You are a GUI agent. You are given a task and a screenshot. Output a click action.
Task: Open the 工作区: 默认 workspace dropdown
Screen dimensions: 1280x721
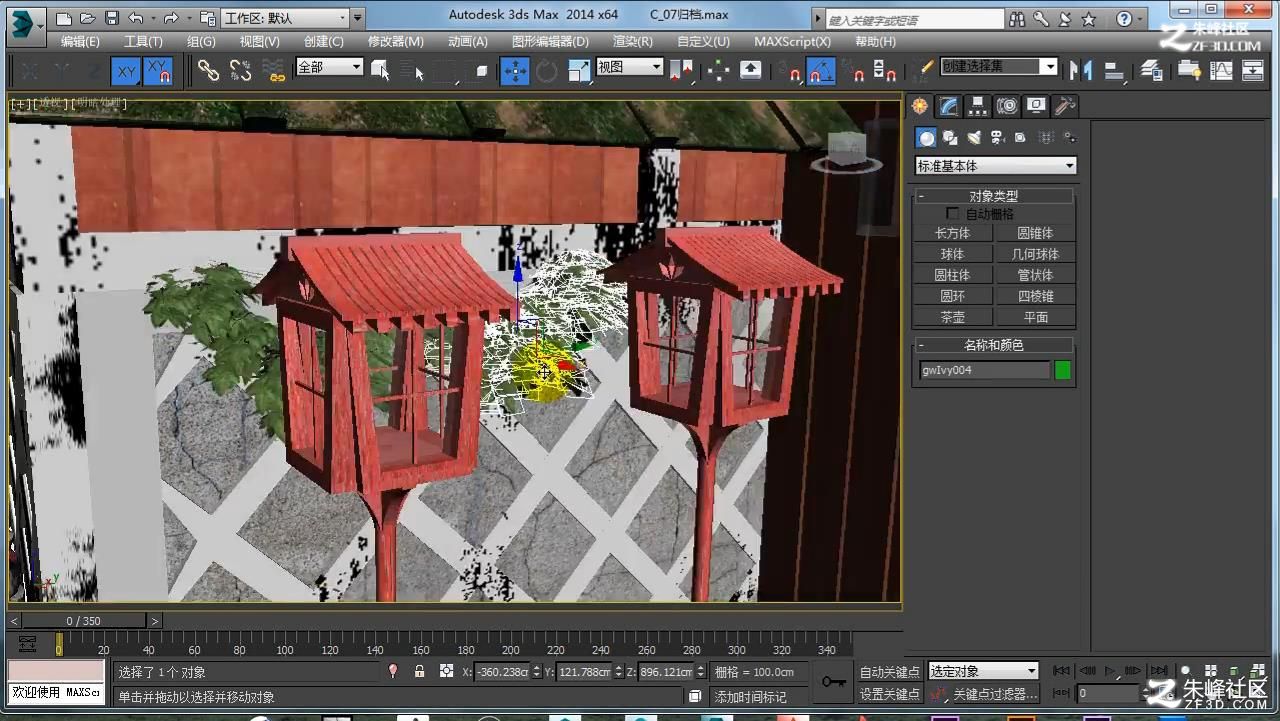(x=285, y=18)
